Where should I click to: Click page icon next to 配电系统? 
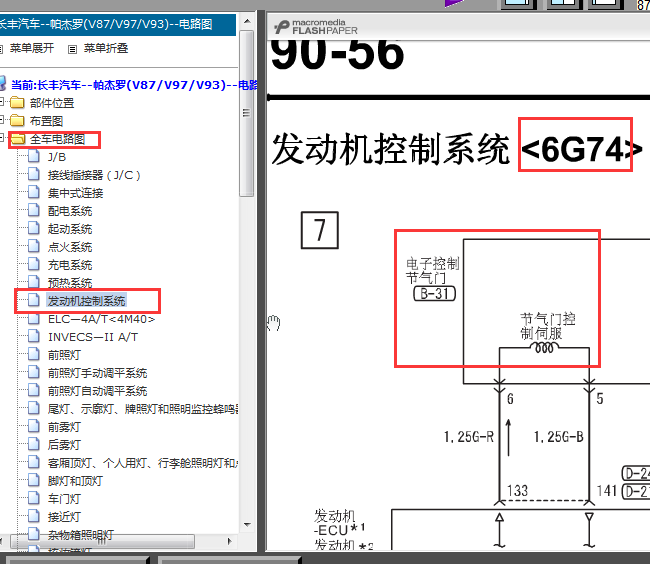34,210
